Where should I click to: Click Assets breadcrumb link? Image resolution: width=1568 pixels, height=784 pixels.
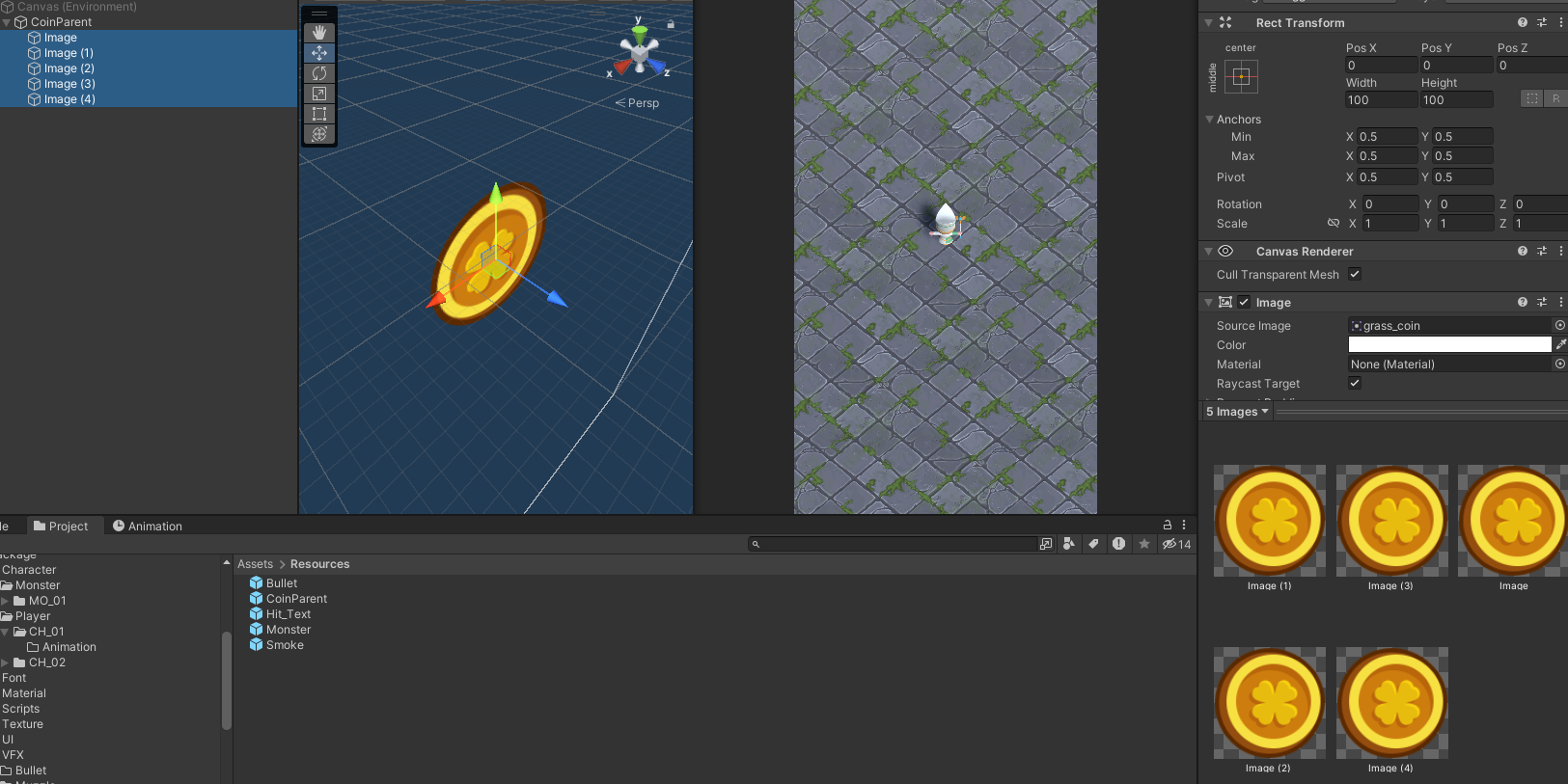point(255,564)
